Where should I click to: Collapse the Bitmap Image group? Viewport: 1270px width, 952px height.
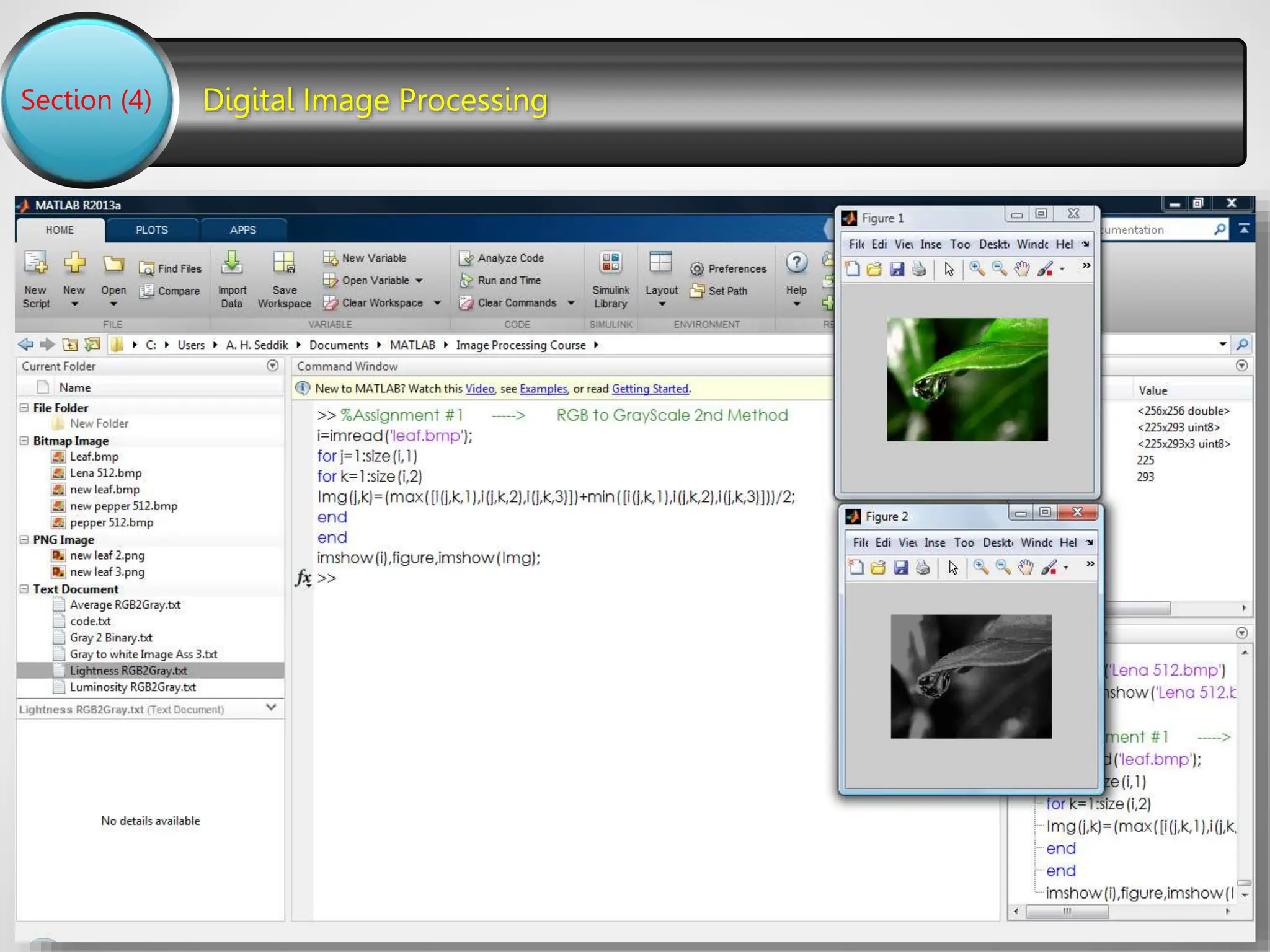tap(24, 441)
